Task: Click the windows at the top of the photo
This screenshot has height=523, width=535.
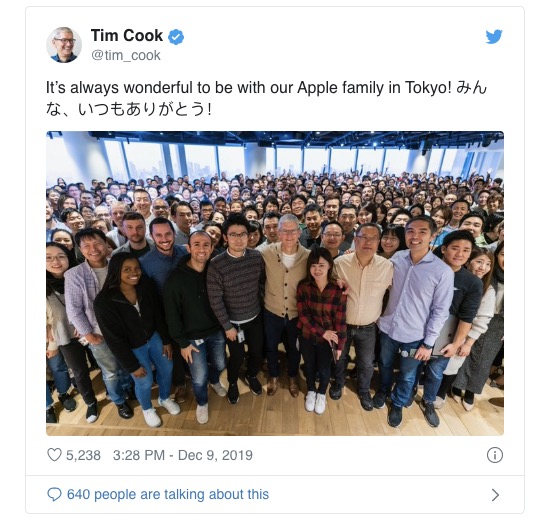Action: pos(275,159)
